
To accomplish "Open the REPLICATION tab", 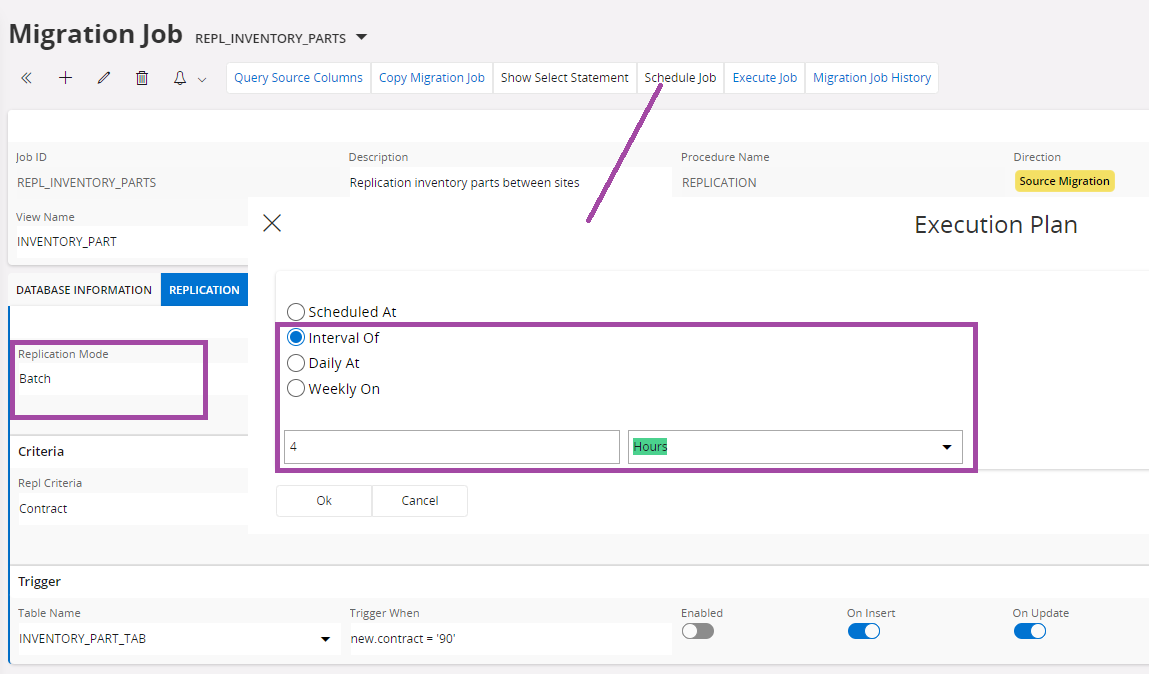I will click(204, 289).
